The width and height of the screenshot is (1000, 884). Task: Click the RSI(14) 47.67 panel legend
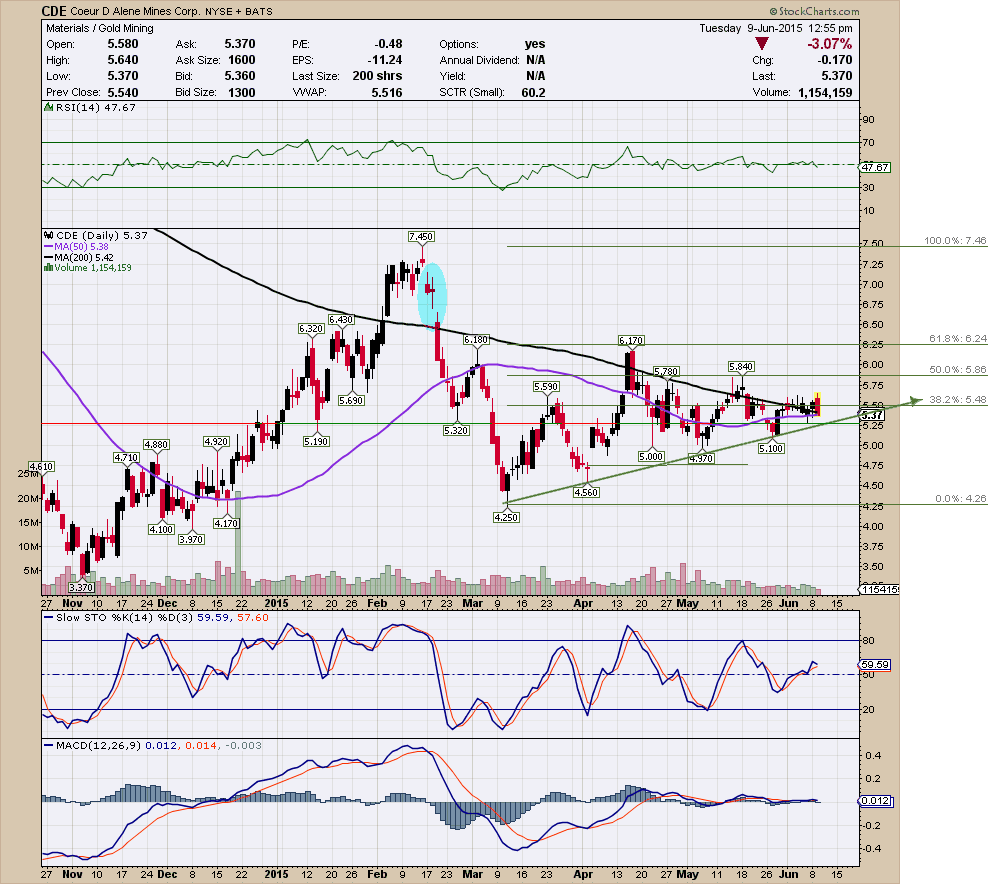pyautogui.click(x=96, y=108)
